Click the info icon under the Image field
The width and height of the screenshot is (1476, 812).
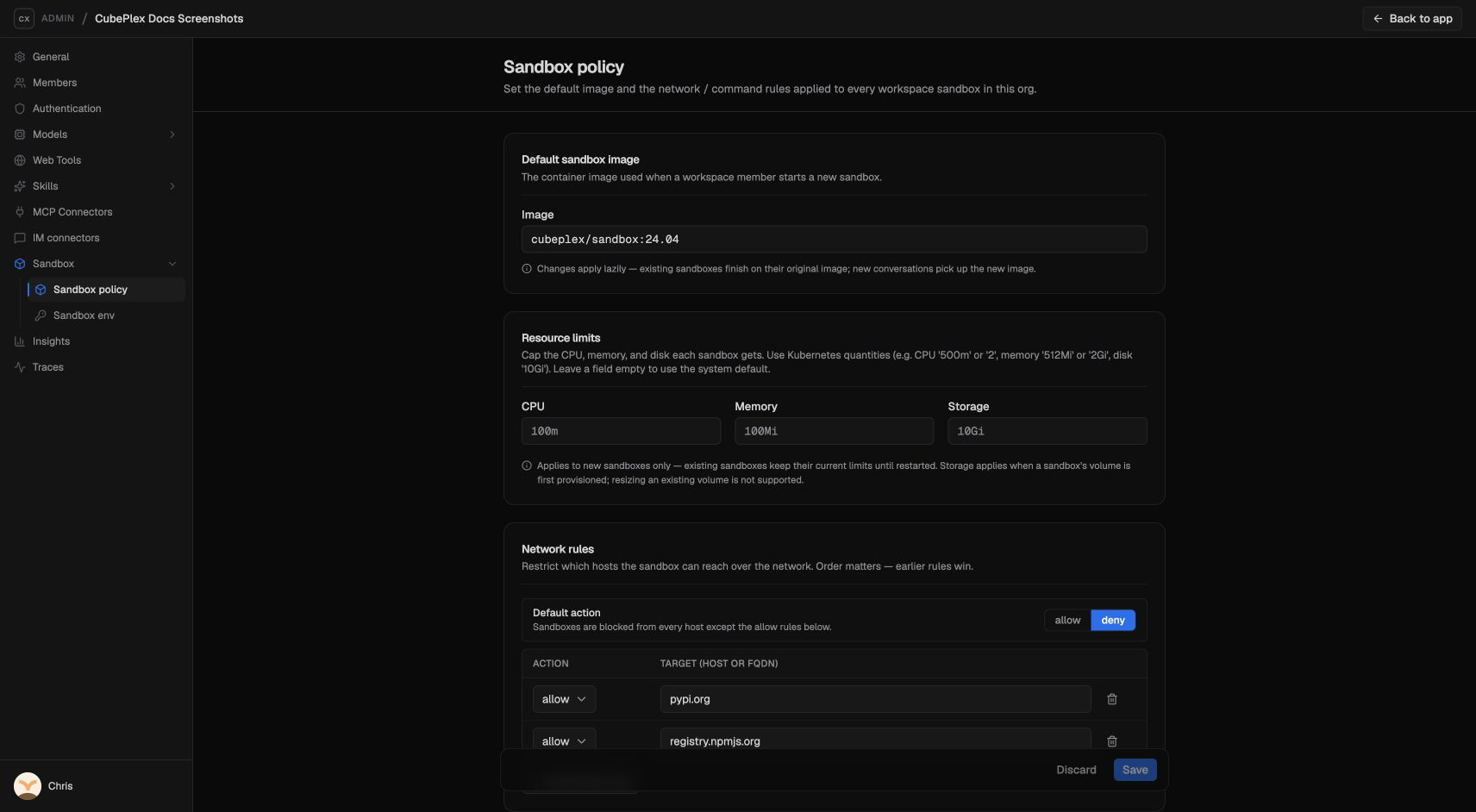pyautogui.click(x=527, y=269)
